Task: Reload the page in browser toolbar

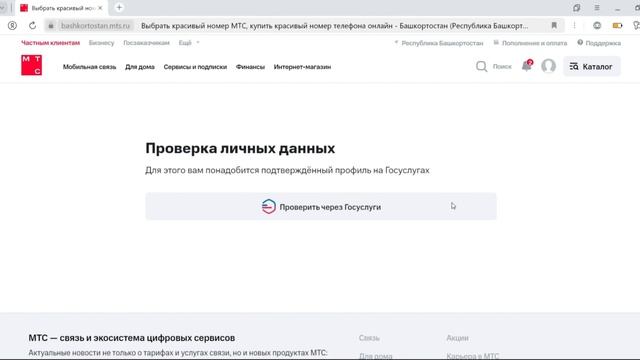Action: (32, 25)
